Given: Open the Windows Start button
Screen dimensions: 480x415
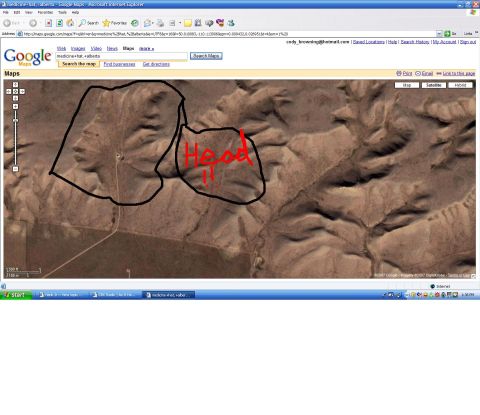Looking at the screenshot, I should coord(16,295).
